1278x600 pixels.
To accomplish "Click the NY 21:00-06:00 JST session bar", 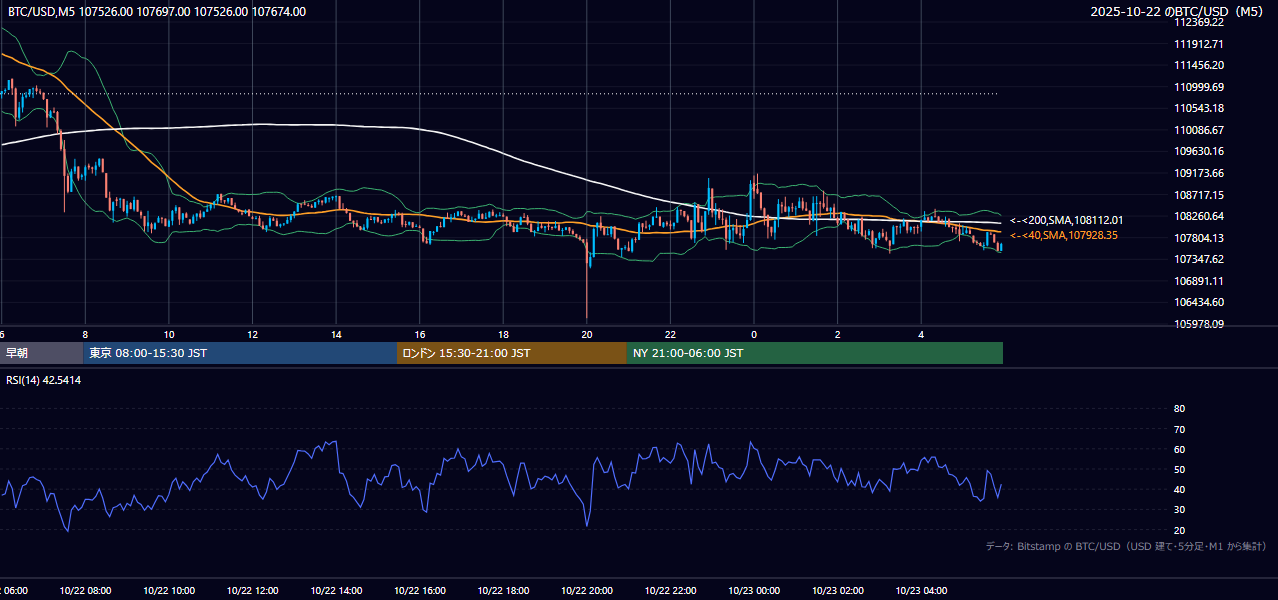I will click(x=814, y=353).
